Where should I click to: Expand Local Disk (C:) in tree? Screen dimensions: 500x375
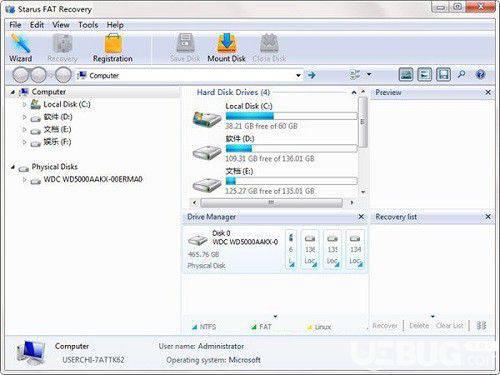click(24, 104)
